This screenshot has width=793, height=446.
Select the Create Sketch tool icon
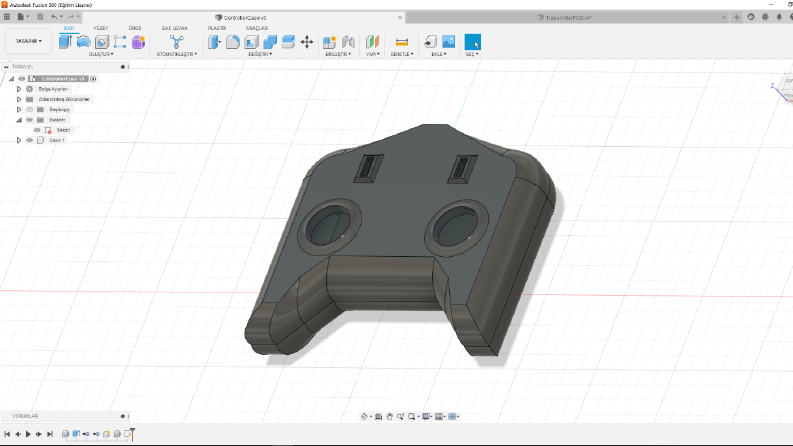pos(120,42)
